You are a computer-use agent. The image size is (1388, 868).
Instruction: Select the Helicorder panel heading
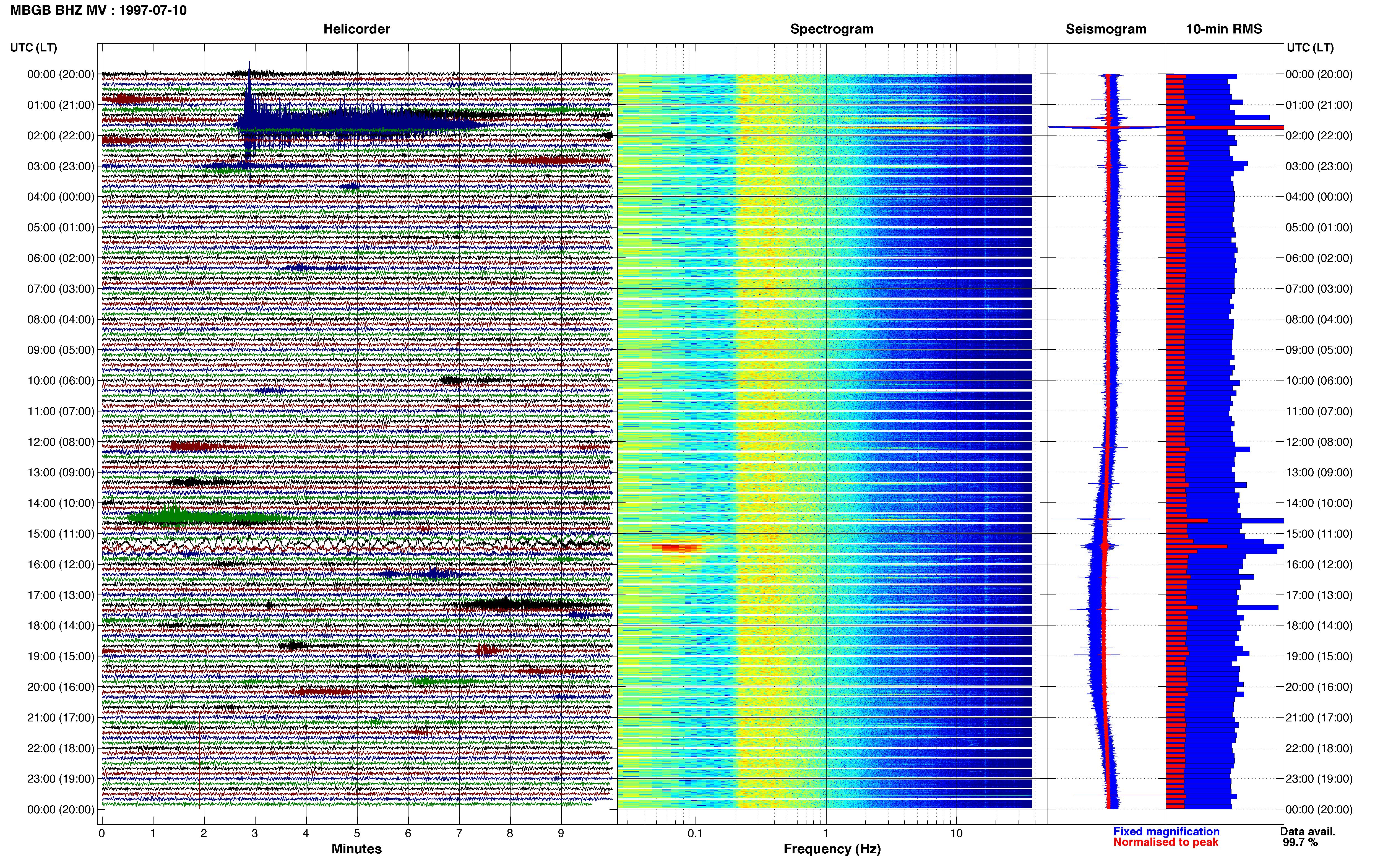click(356, 29)
